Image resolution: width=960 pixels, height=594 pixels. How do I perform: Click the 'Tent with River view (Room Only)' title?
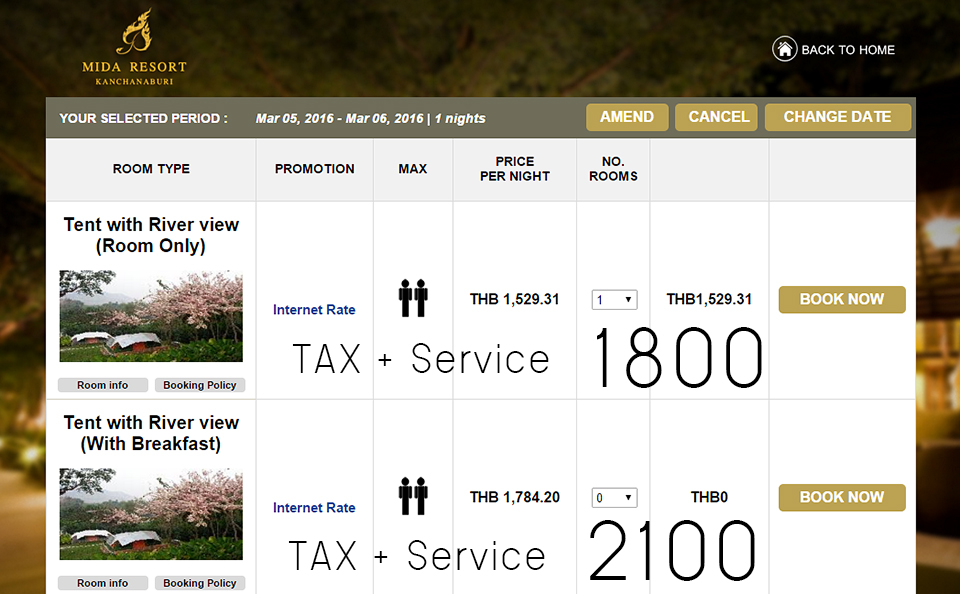point(151,235)
